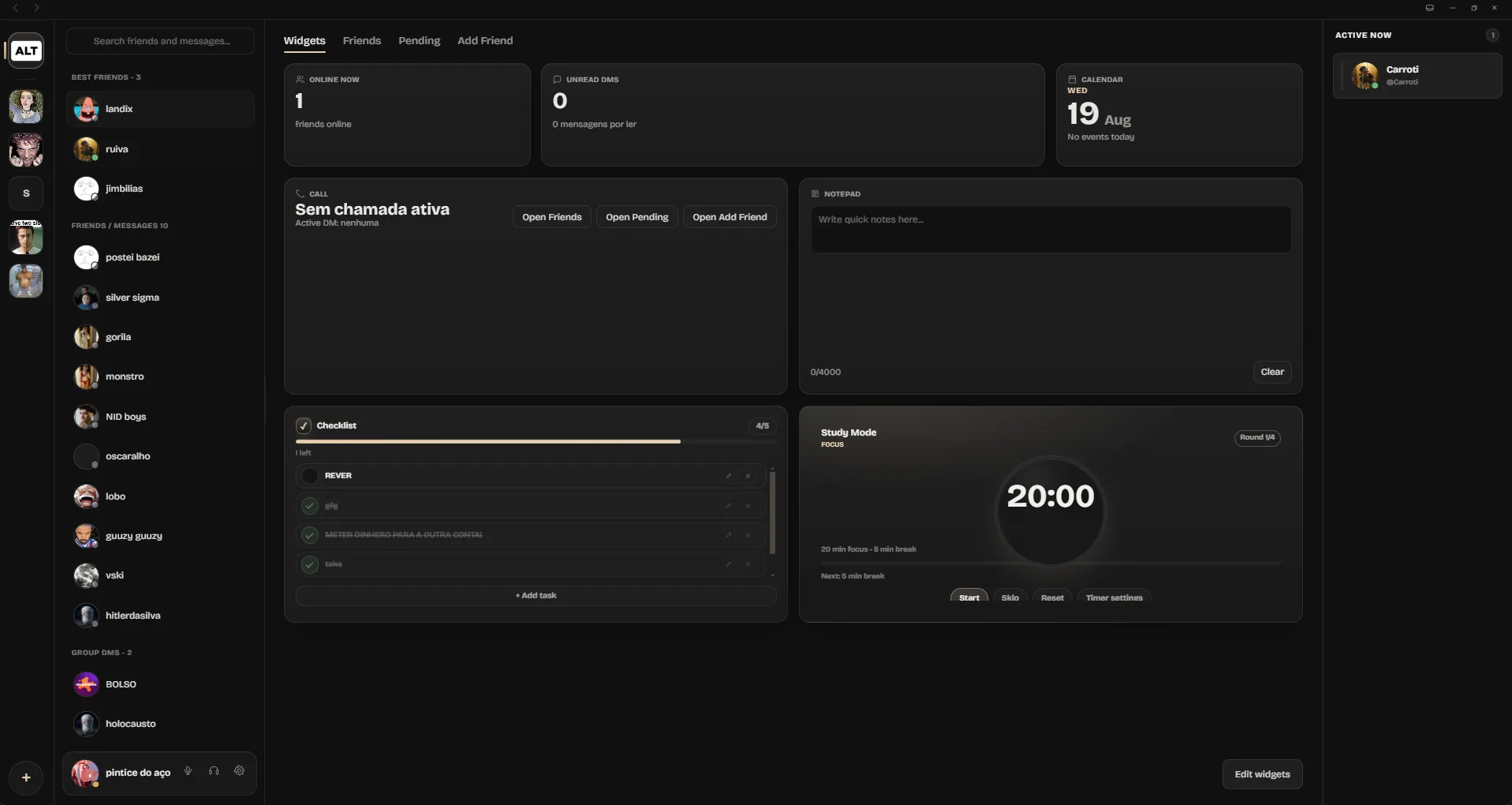Screen dimensions: 1512x805
Task: Open the BOLSO group DM avatar
Action: click(x=86, y=684)
